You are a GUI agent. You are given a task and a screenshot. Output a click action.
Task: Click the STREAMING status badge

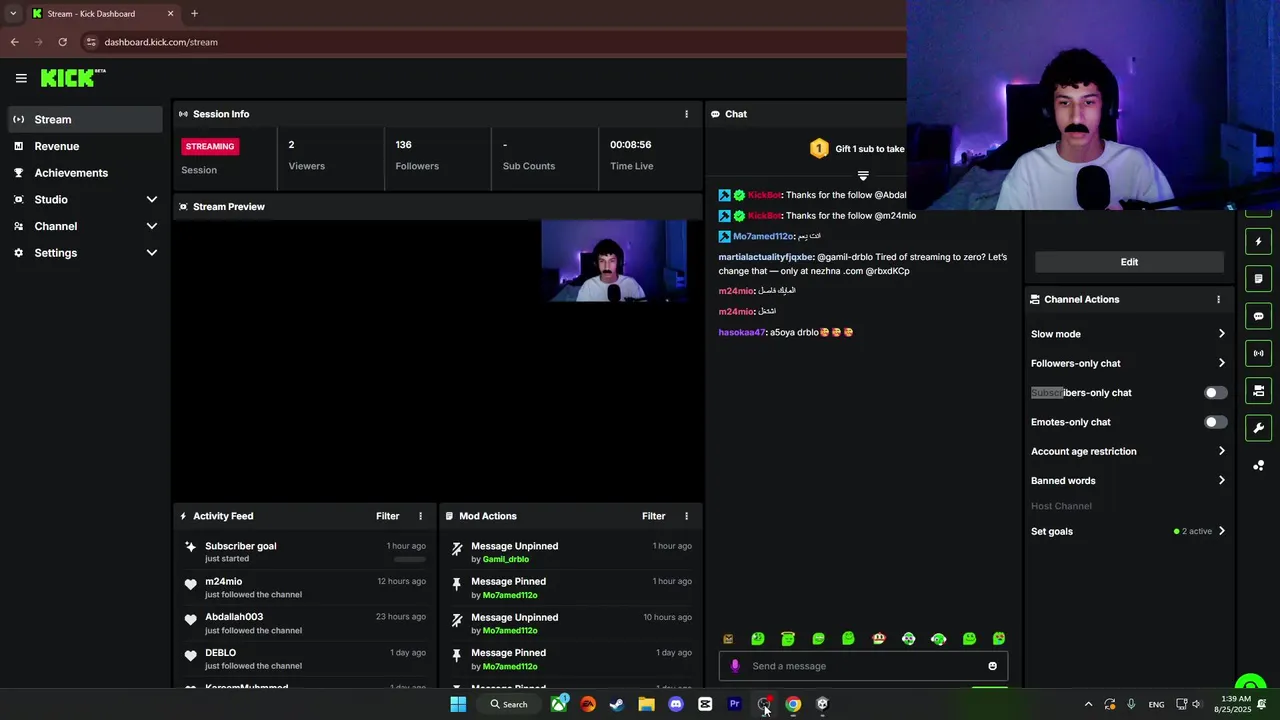pos(210,146)
